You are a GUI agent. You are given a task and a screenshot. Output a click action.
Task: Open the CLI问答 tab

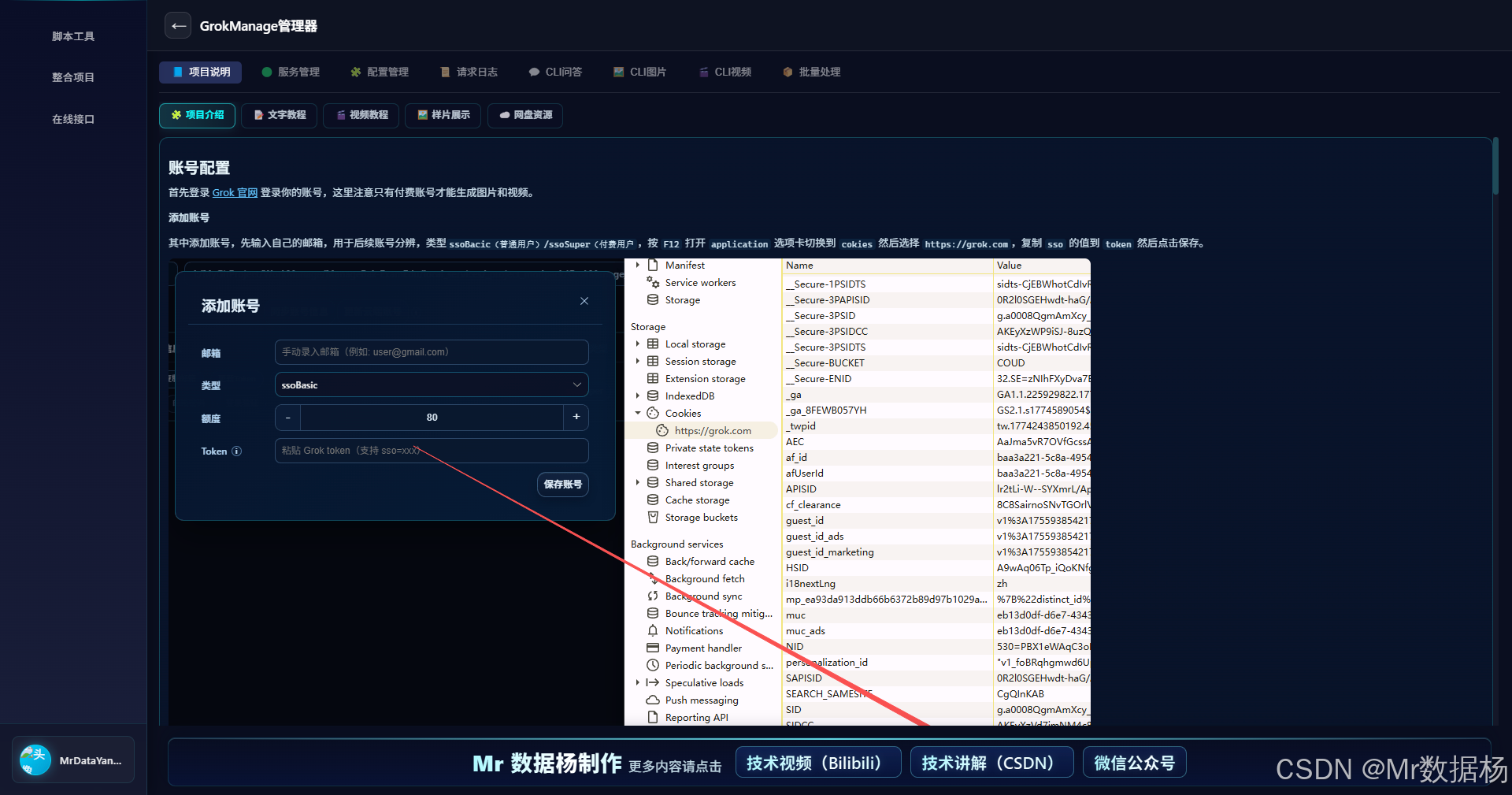coord(555,72)
